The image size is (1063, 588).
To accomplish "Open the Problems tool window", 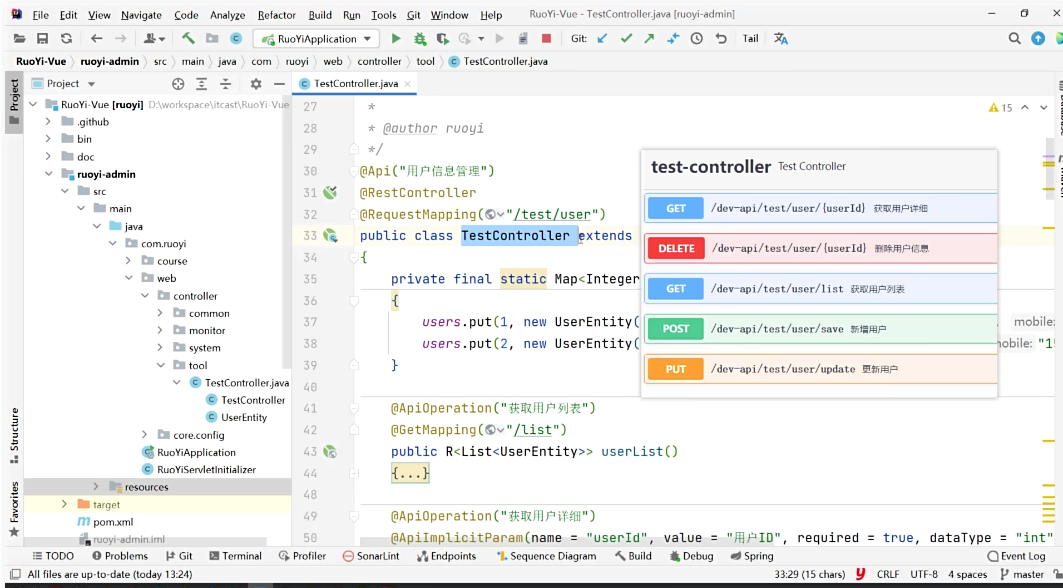I will pos(120,555).
